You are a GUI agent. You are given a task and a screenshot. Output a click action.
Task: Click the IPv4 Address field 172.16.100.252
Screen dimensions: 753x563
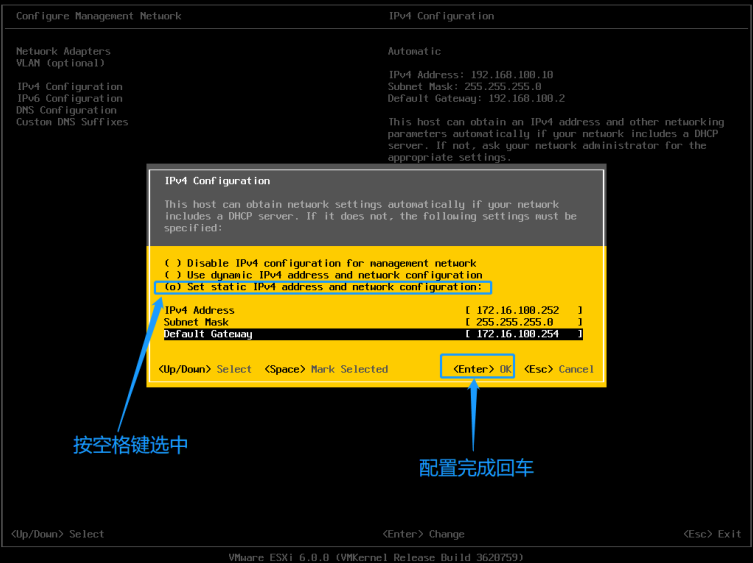point(524,310)
